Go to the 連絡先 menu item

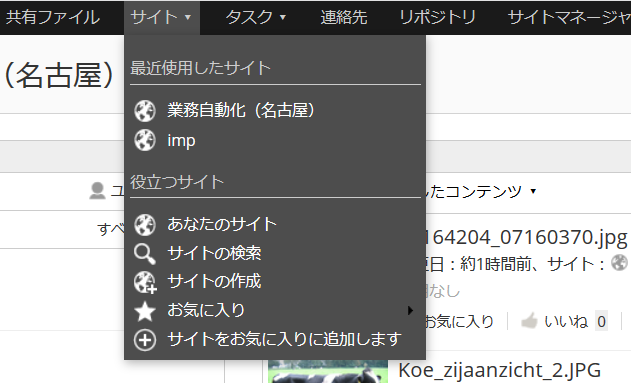point(344,17)
